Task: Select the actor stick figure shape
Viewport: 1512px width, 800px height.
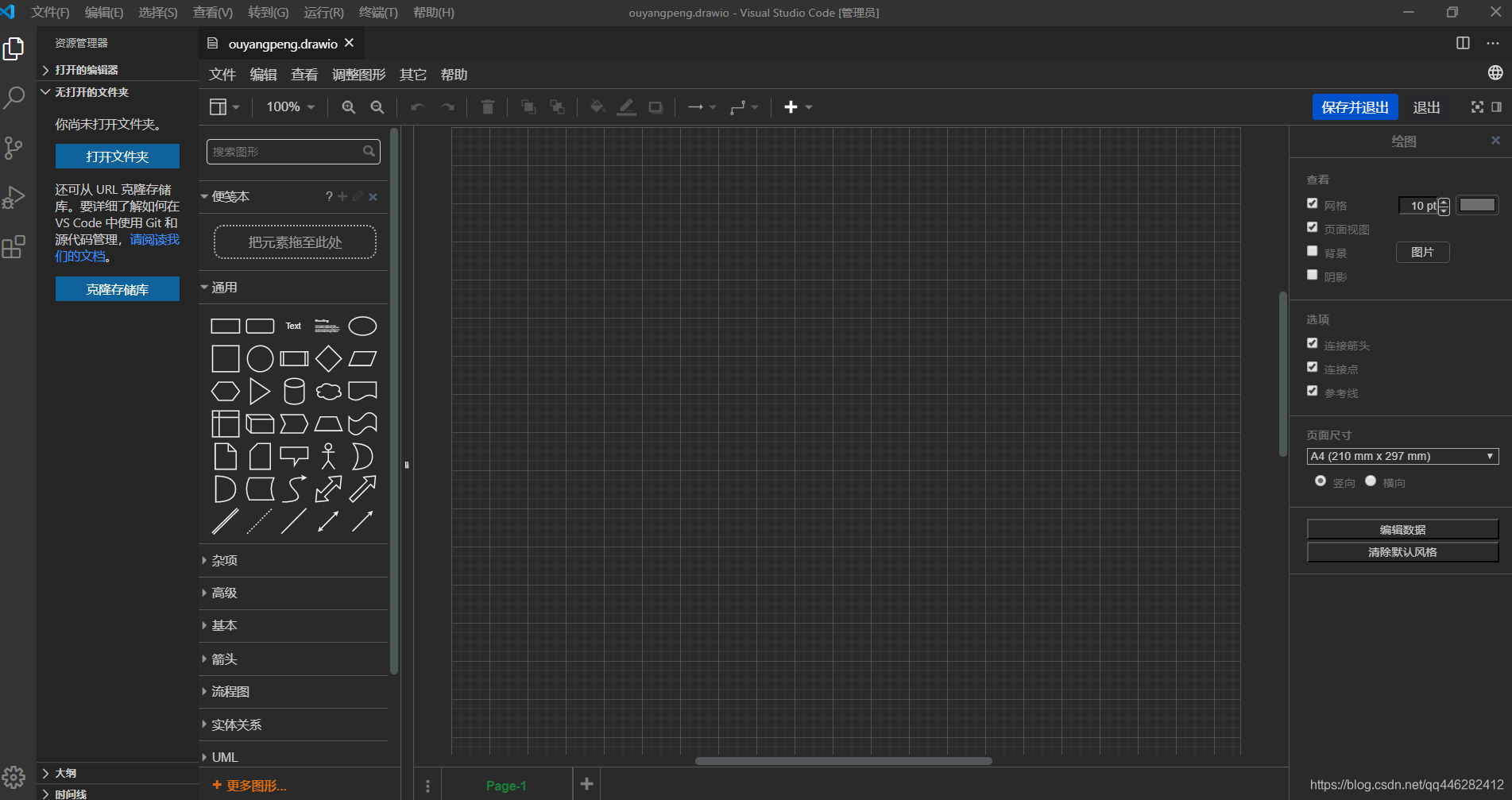Action: (328, 456)
